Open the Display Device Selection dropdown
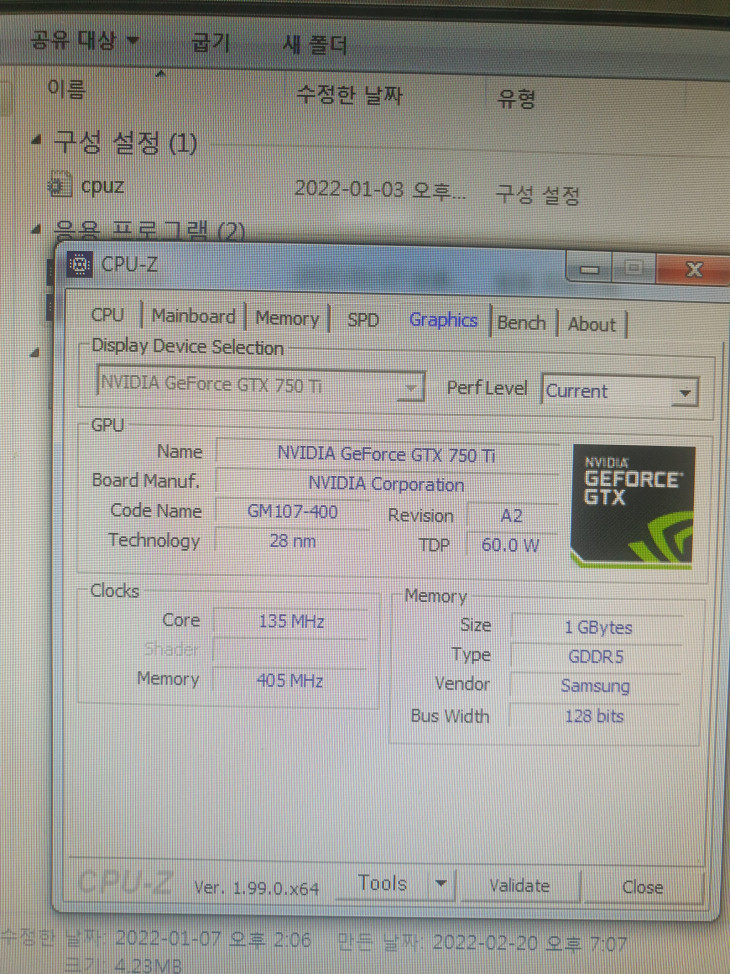Image resolution: width=730 pixels, height=974 pixels. point(260,385)
